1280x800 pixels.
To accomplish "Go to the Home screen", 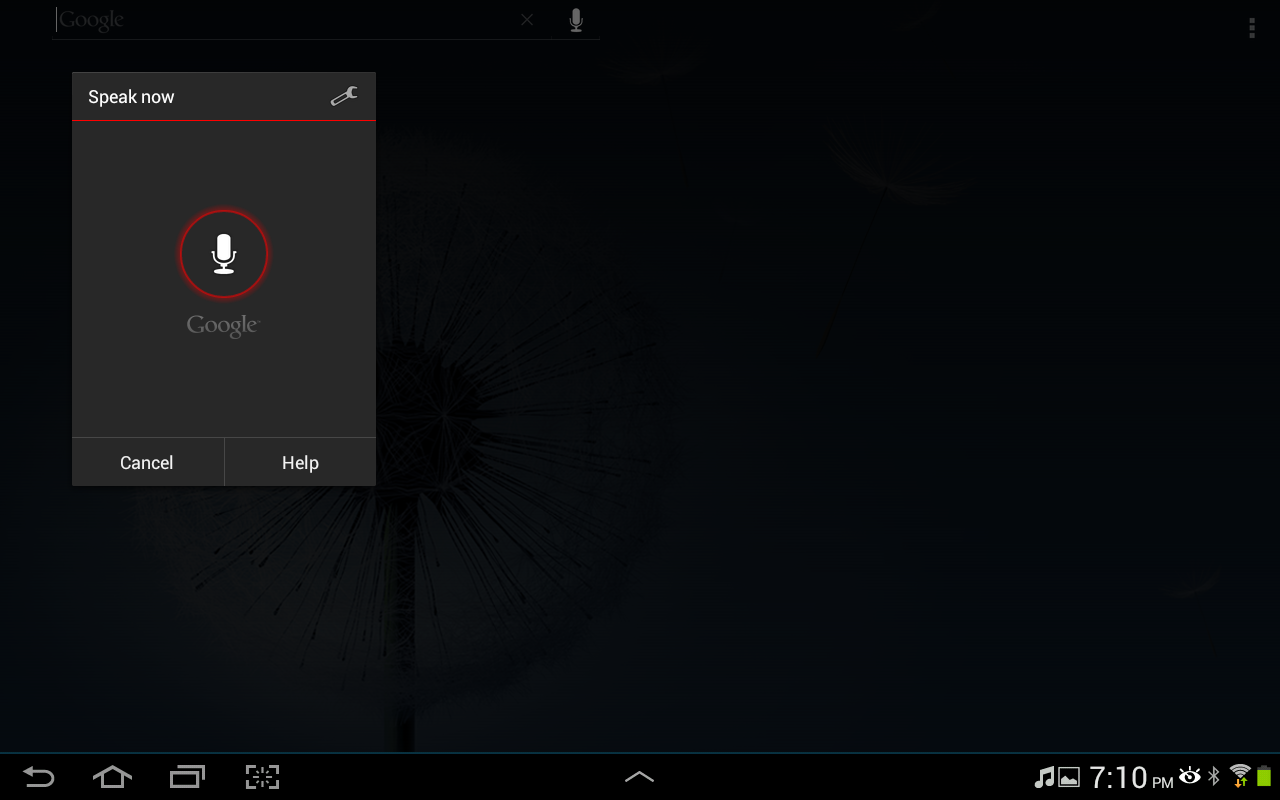I will (112, 777).
